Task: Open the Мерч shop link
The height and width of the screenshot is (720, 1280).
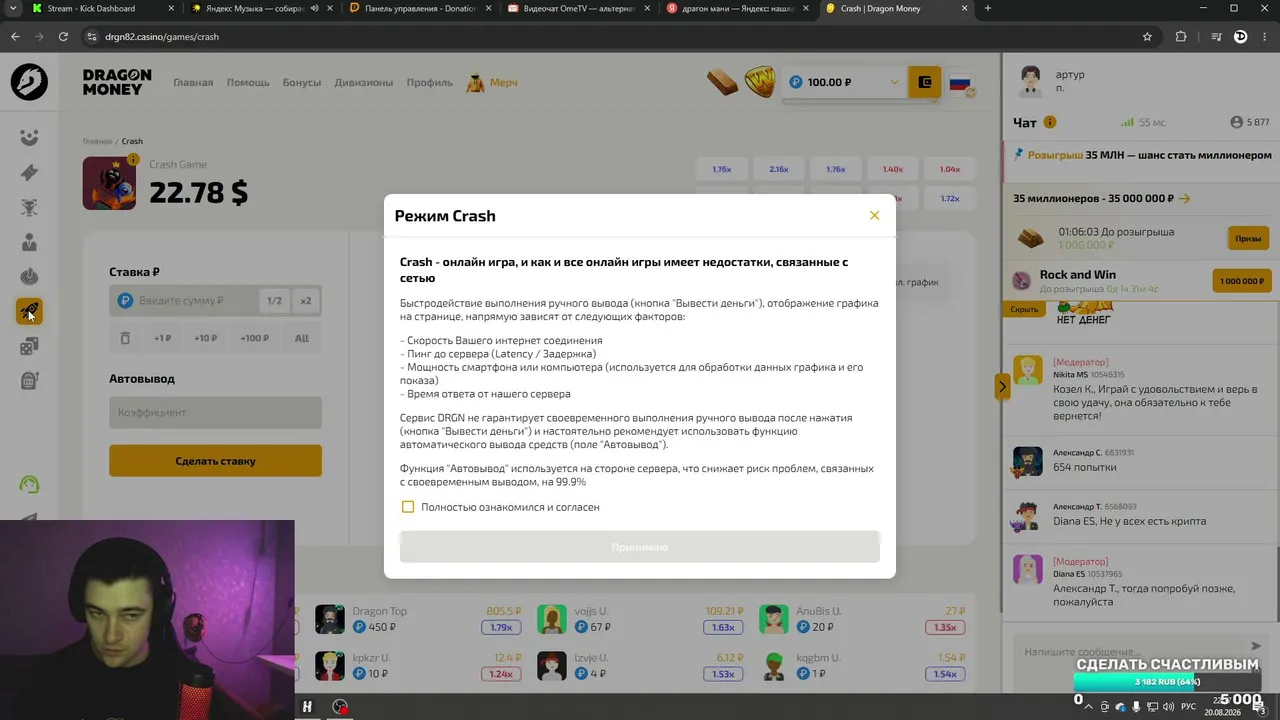Action: 492,82
